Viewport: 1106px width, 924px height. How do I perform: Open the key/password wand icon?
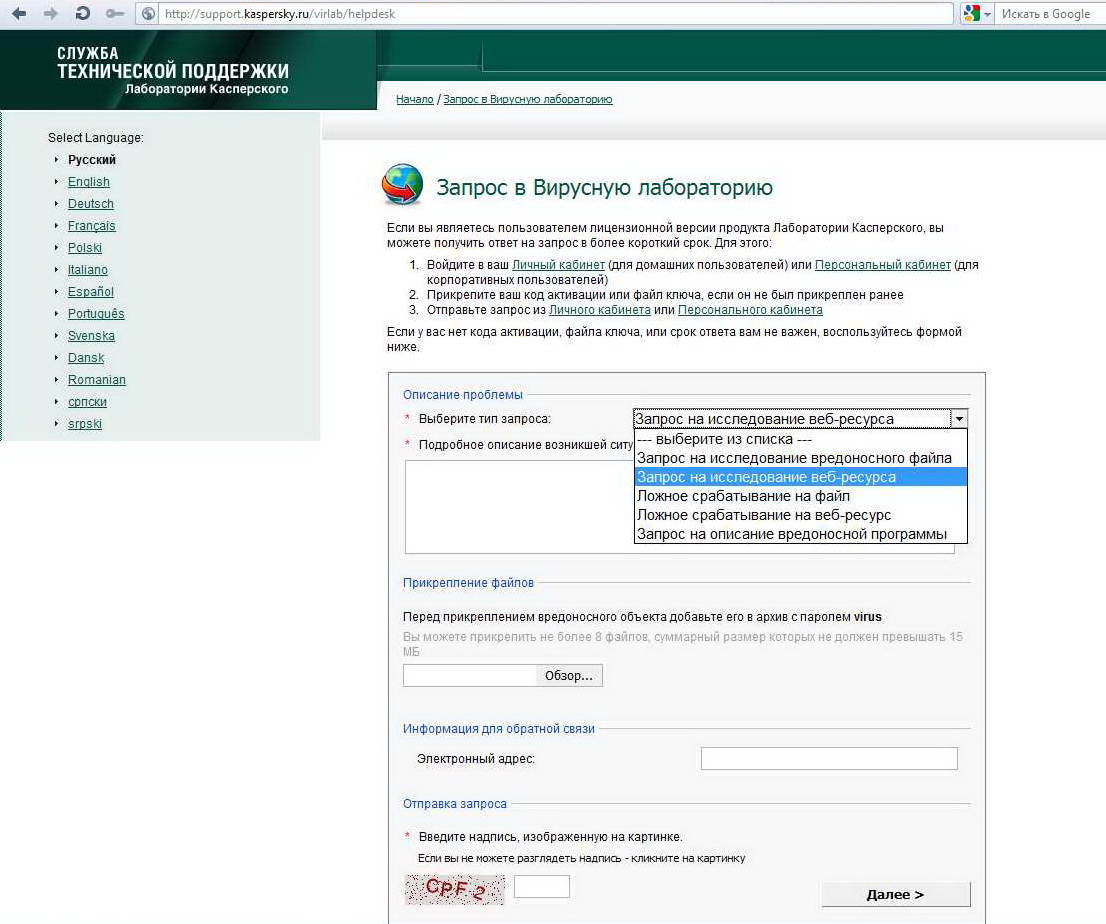pyautogui.click(x=114, y=13)
